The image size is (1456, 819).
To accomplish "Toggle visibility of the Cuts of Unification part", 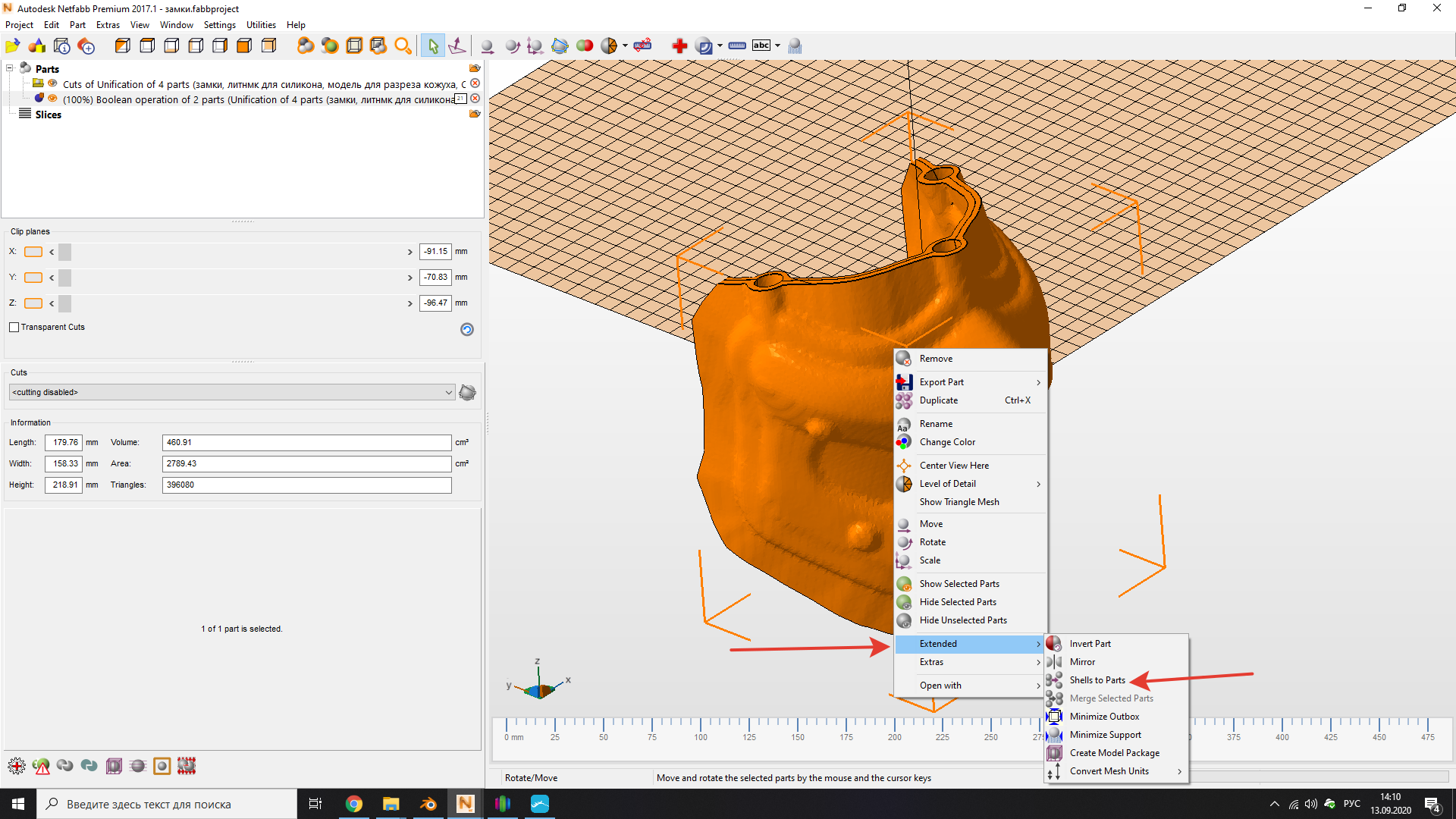I will coord(52,83).
